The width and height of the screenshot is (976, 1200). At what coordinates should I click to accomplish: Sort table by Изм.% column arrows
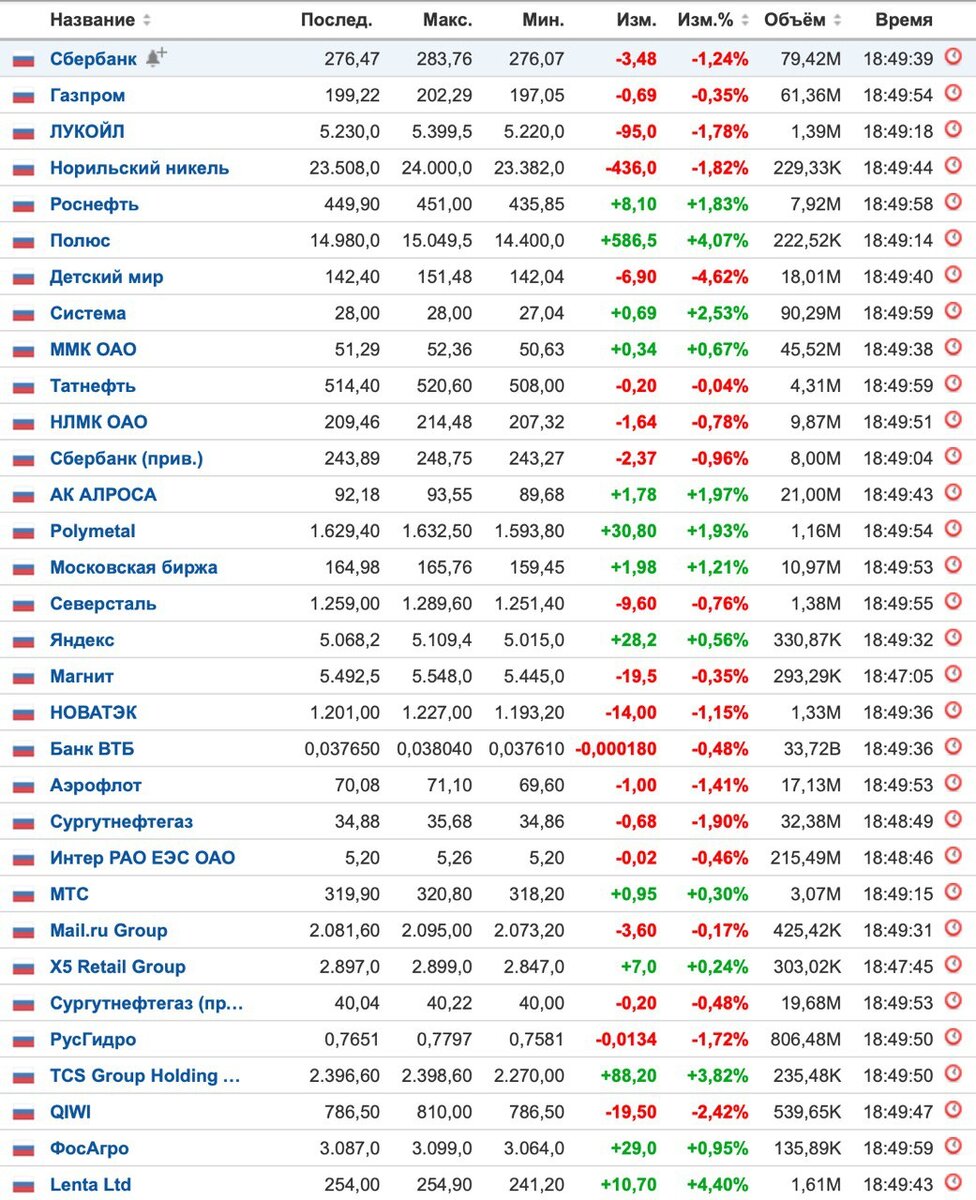[x=745, y=20]
